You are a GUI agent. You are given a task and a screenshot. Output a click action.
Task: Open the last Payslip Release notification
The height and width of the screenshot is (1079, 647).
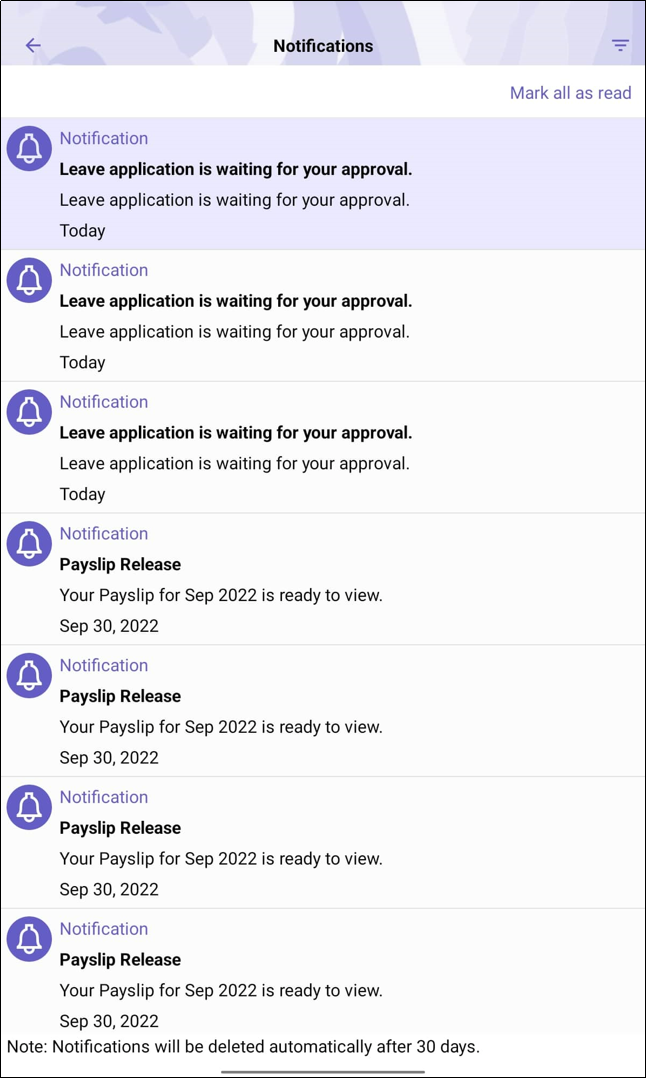[324, 970]
